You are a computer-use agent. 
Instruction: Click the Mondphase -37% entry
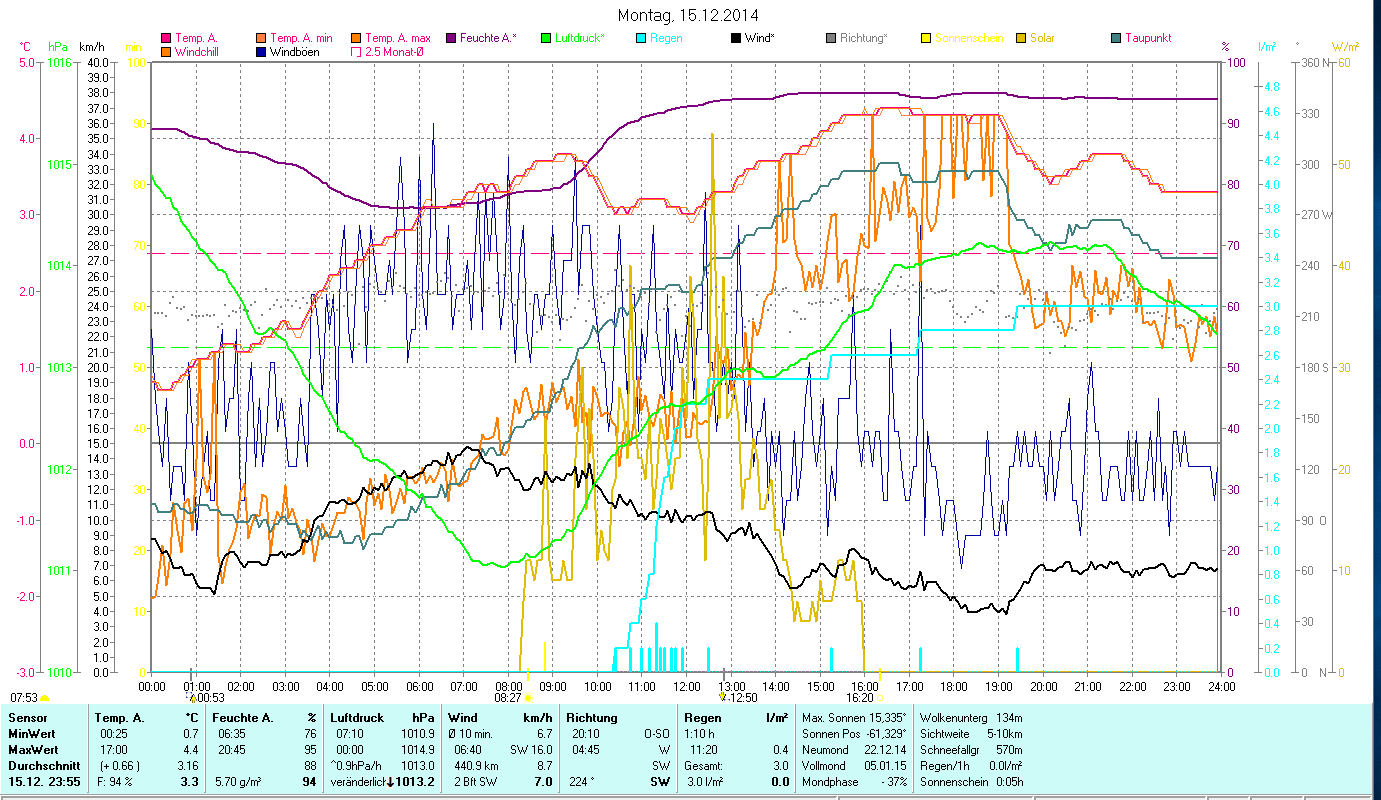pos(854,782)
